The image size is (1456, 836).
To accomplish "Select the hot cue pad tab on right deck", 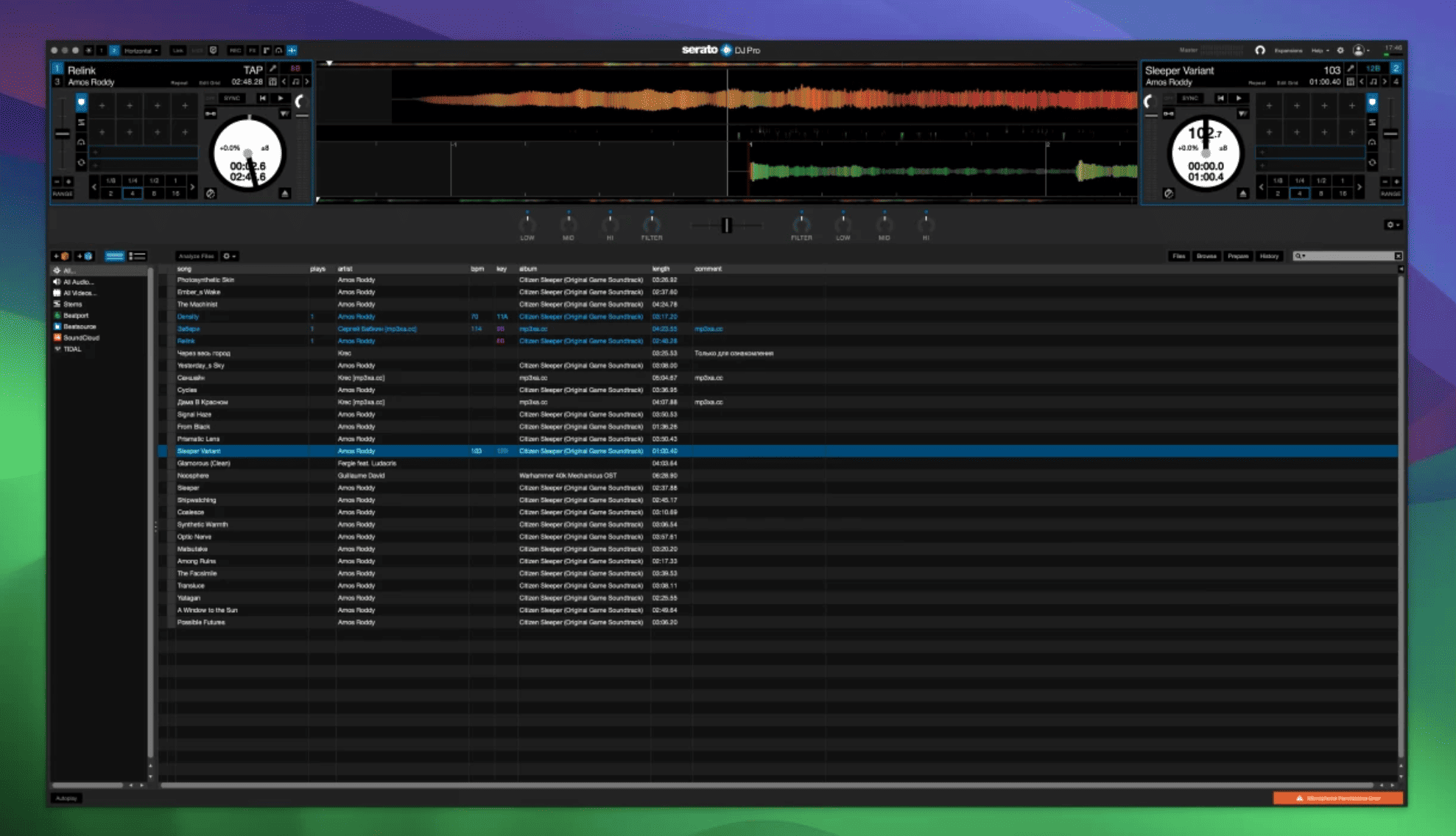I will [x=1372, y=102].
